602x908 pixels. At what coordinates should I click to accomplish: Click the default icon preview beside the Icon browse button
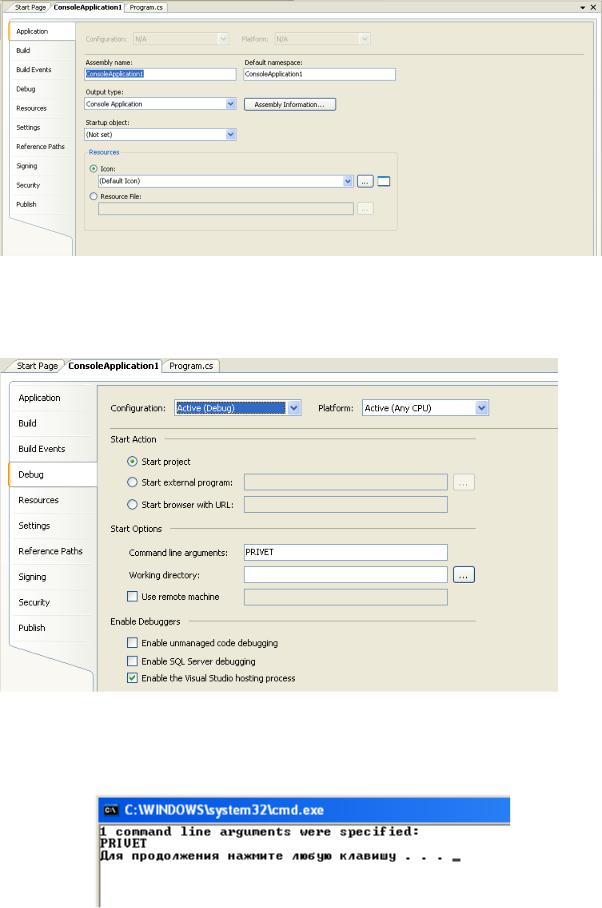point(384,181)
